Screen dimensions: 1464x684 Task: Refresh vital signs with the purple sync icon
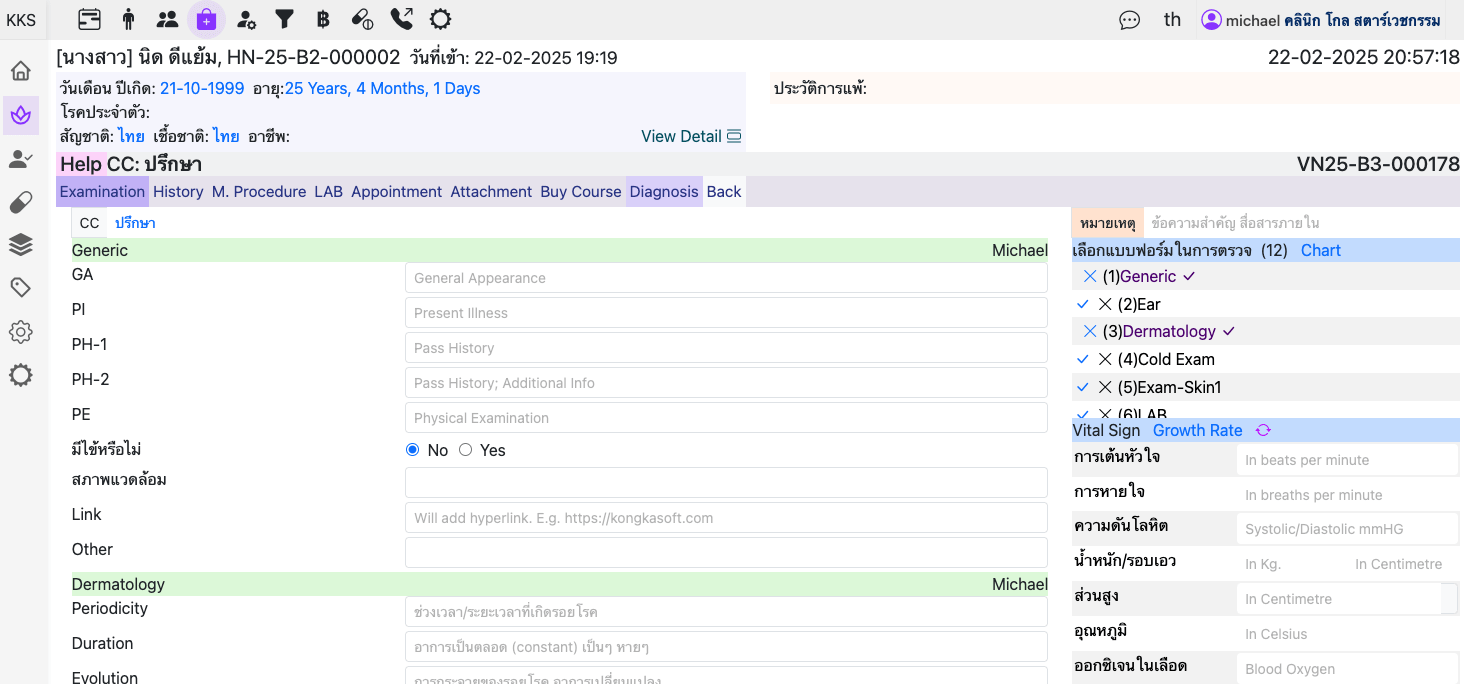(1263, 431)
